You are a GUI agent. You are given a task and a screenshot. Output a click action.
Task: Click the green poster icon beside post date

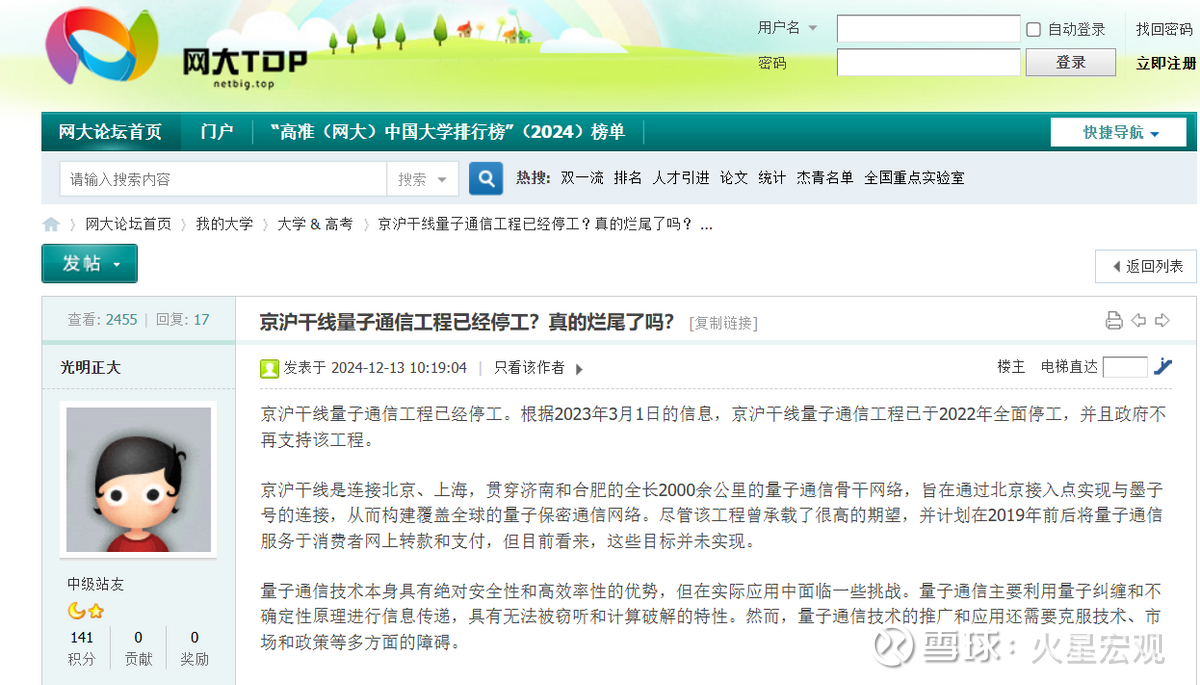click(270, 368)
